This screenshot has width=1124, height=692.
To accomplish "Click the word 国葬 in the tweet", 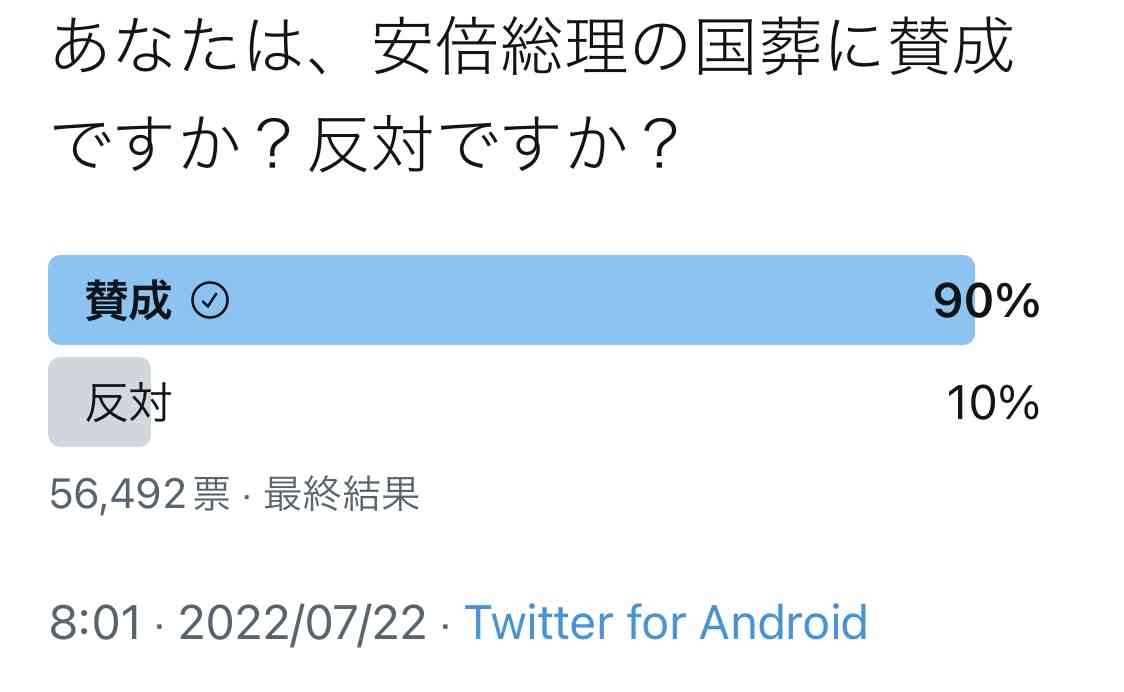I will tap(759, 46).
